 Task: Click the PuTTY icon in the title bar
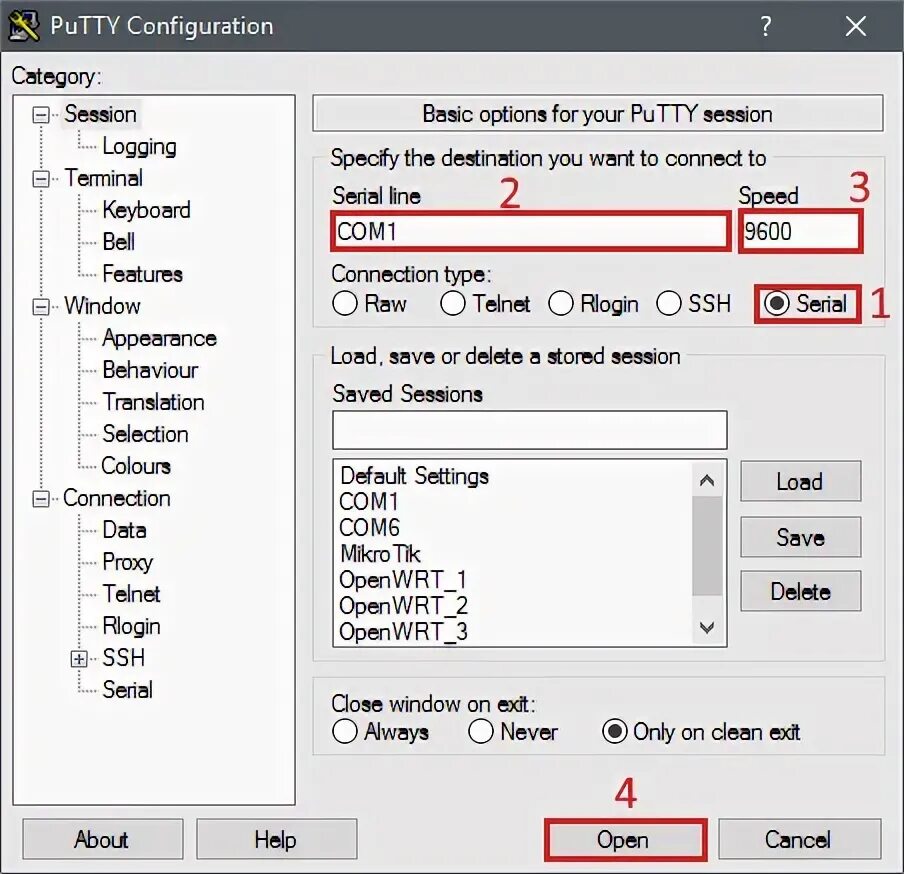point(24,26)
